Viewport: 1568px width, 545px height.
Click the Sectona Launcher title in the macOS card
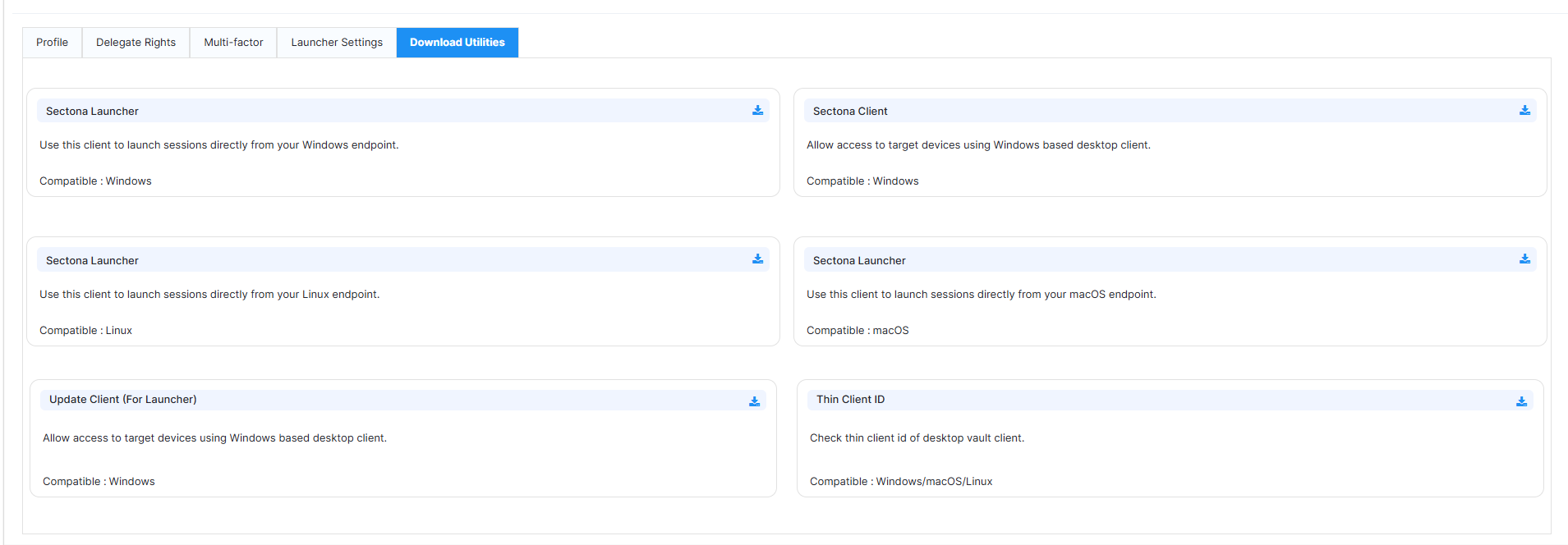(x=859, y=261)
